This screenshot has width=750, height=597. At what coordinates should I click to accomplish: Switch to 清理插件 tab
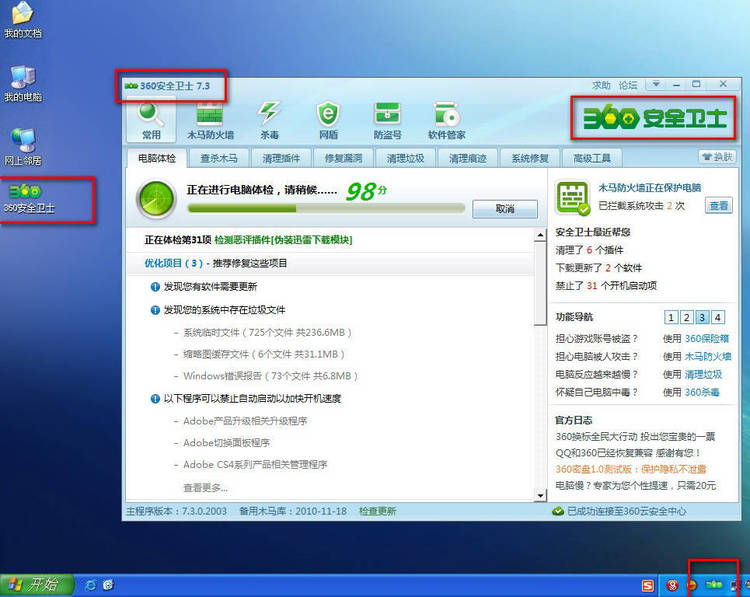point(281,158)
